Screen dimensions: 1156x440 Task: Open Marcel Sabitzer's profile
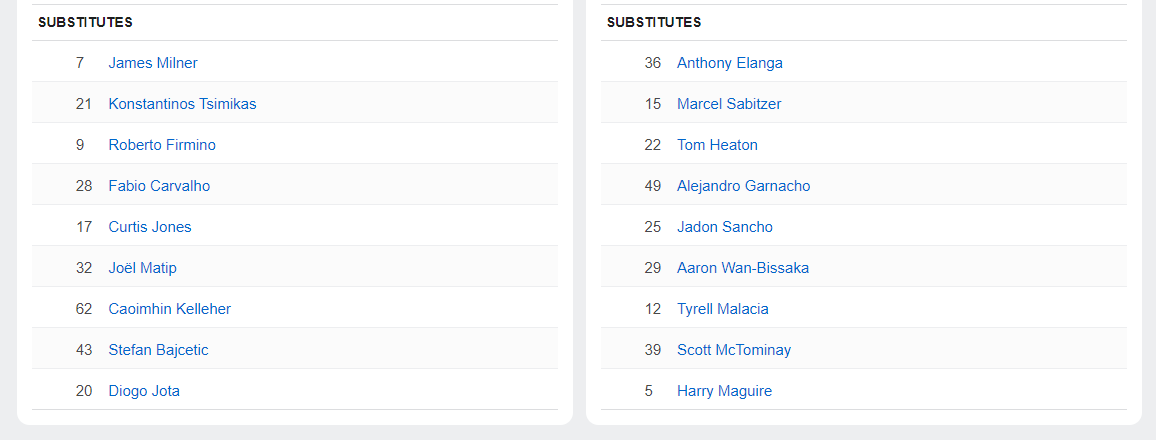[x=729, y=104]
